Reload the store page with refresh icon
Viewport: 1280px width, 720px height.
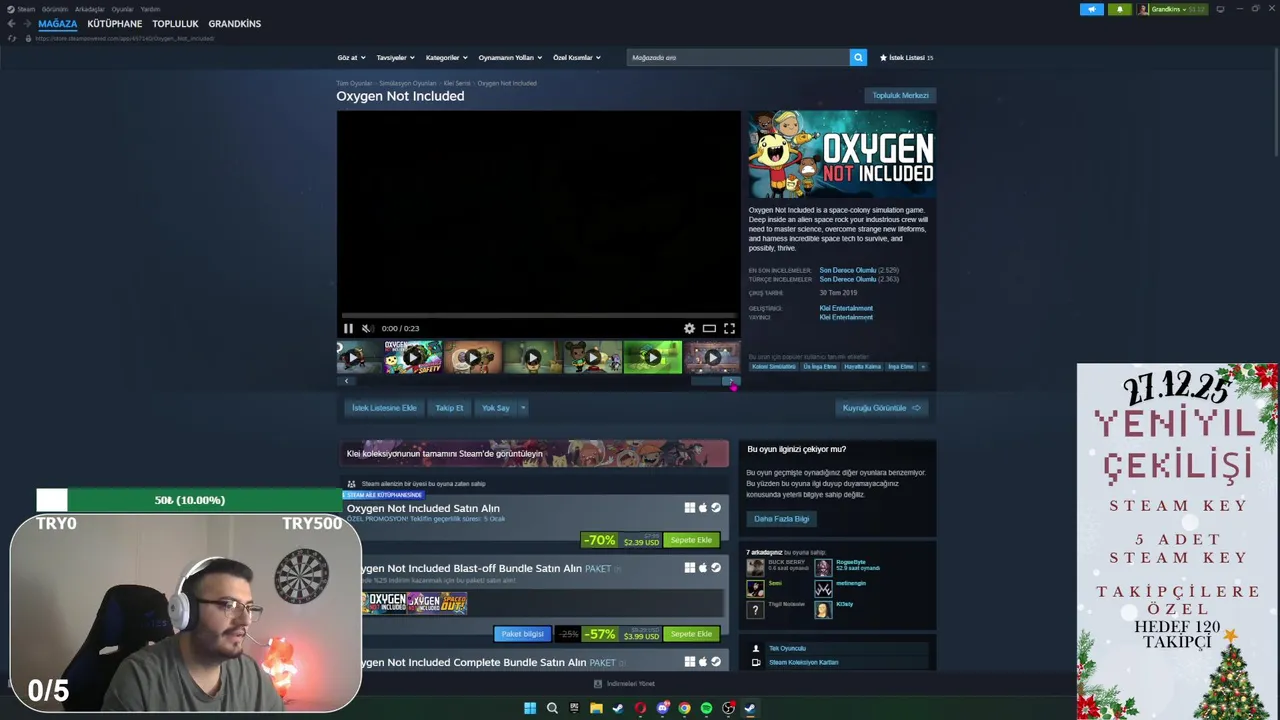point(12,38)
